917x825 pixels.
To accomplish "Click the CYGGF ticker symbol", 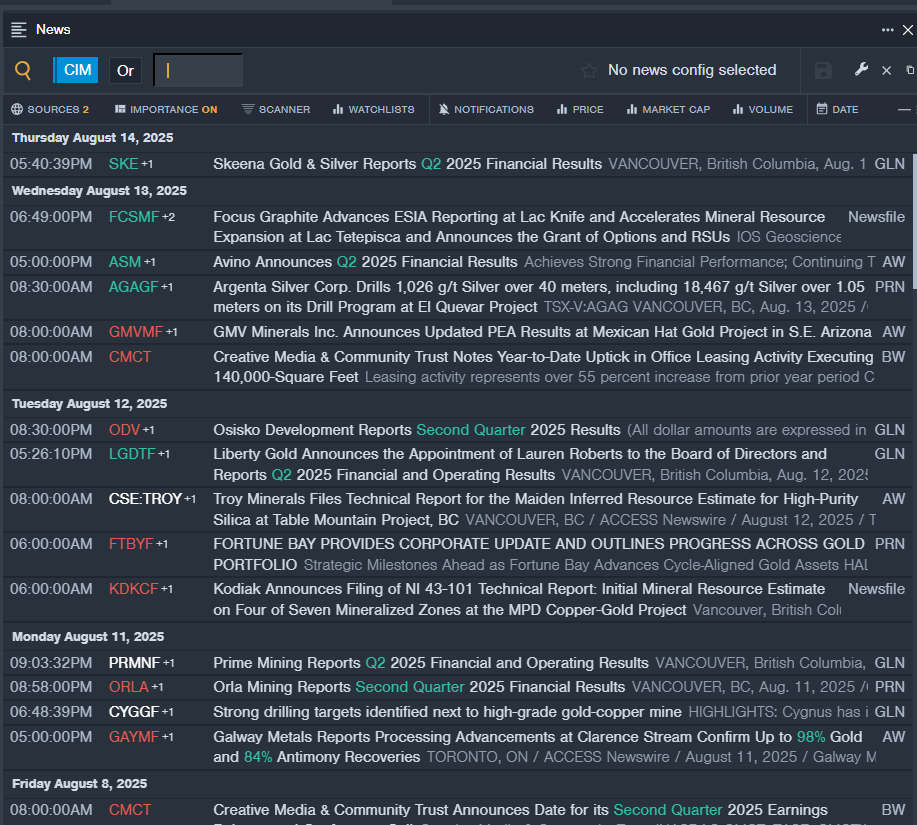I will pyautogui.click(x=134, y=712).
